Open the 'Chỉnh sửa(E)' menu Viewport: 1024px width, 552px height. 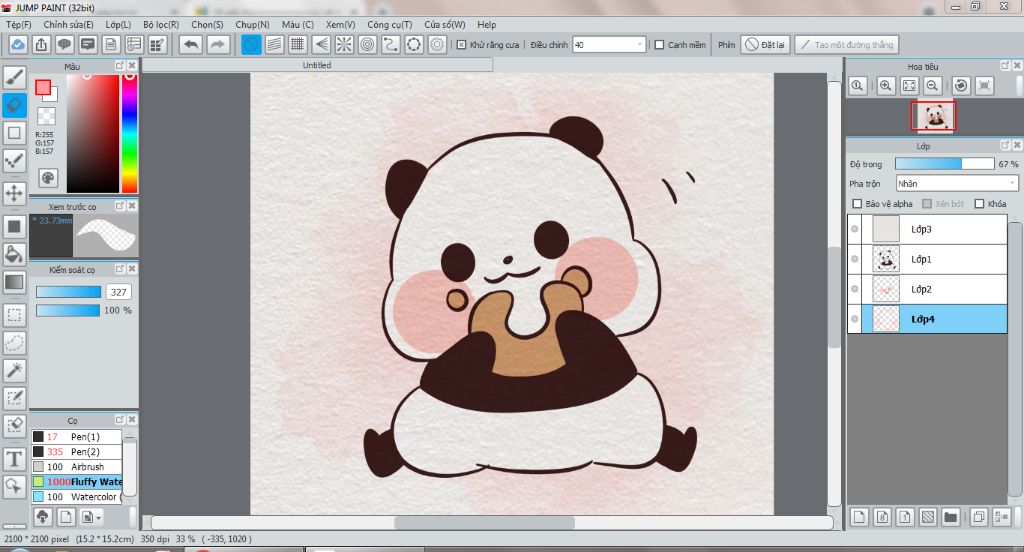pos(69,24)
